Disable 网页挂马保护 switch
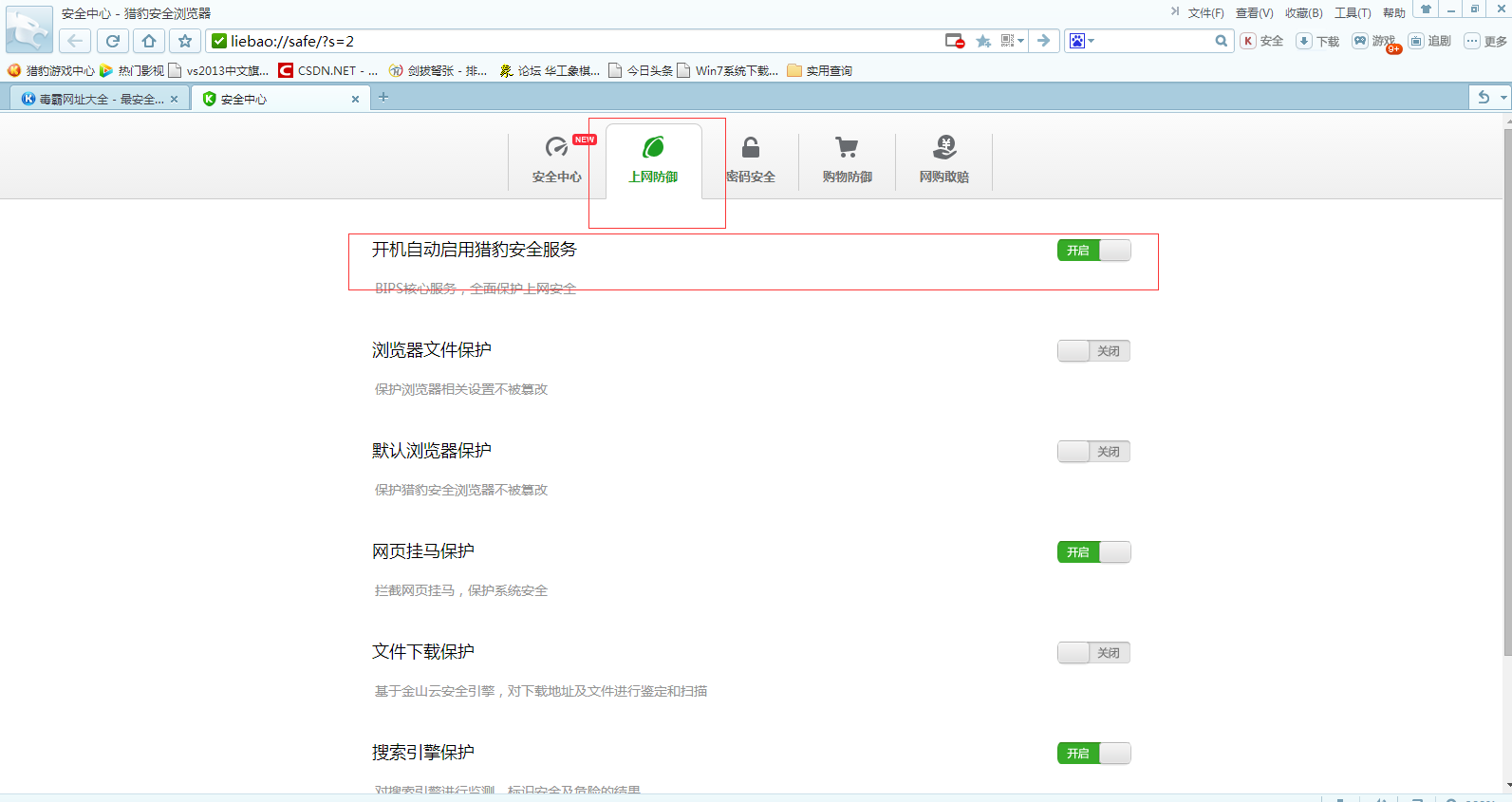1512x802 pixels. [x=1093, y=551]
